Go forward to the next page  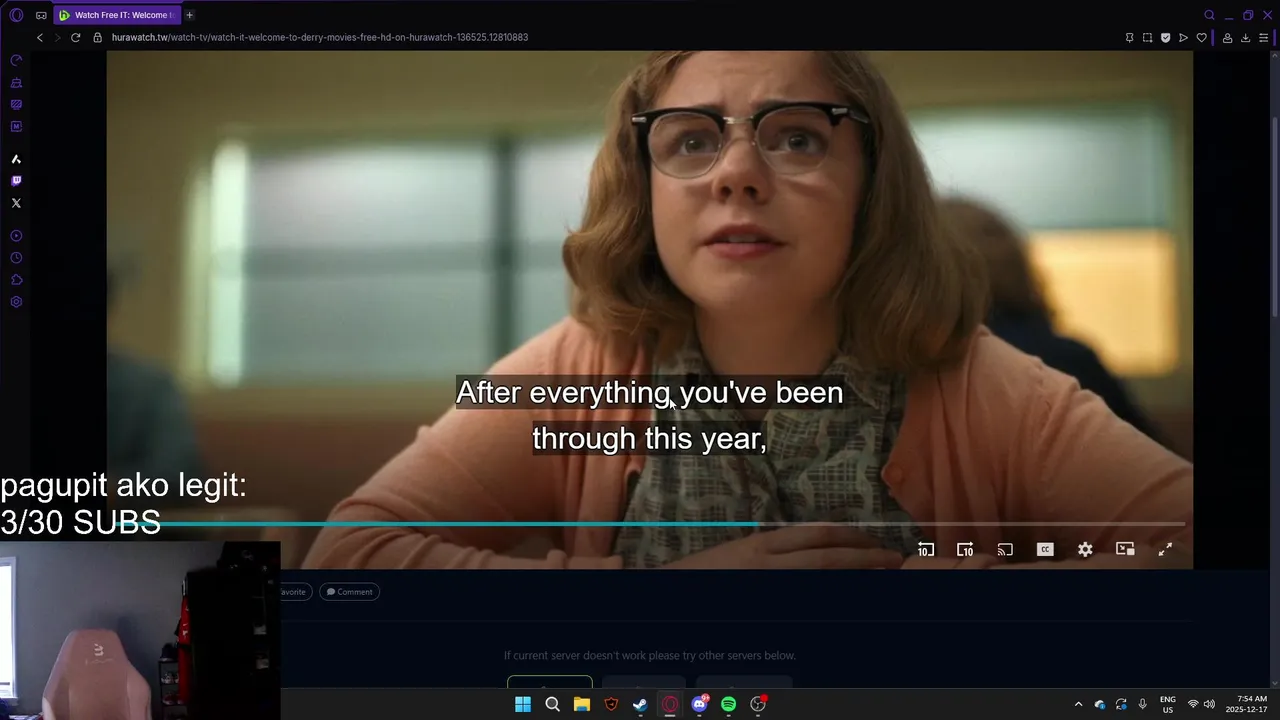click(x=58, y=37)
